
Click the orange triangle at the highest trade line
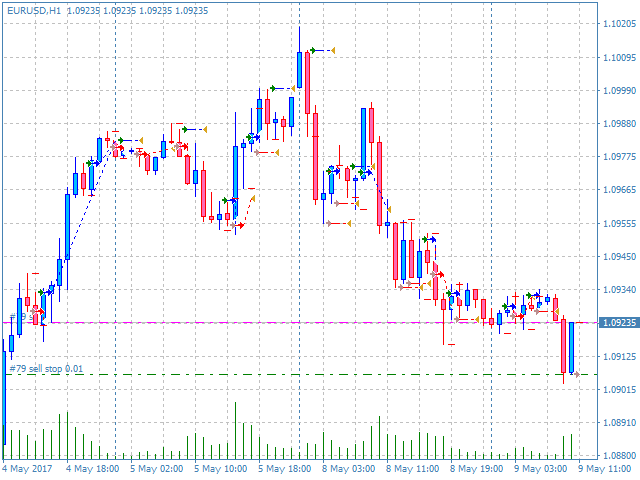pyautogui.click(x=333, y=51)
